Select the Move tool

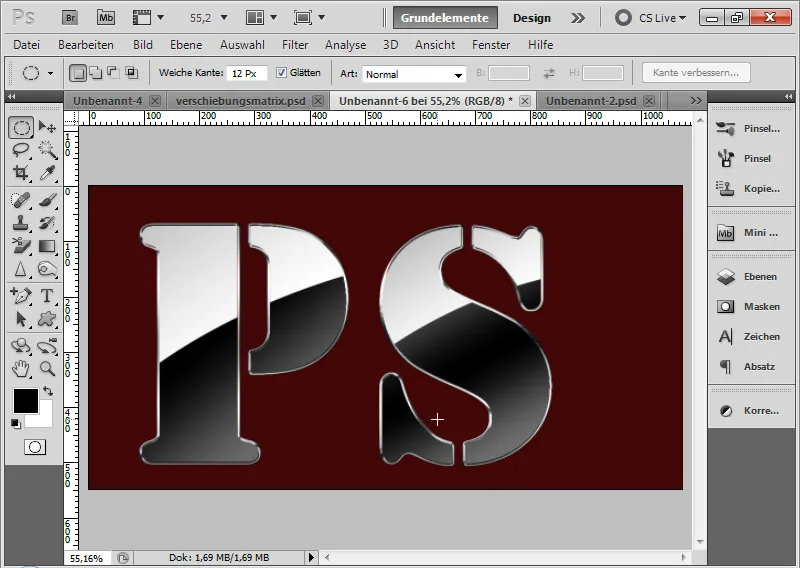tap(47, 127)
